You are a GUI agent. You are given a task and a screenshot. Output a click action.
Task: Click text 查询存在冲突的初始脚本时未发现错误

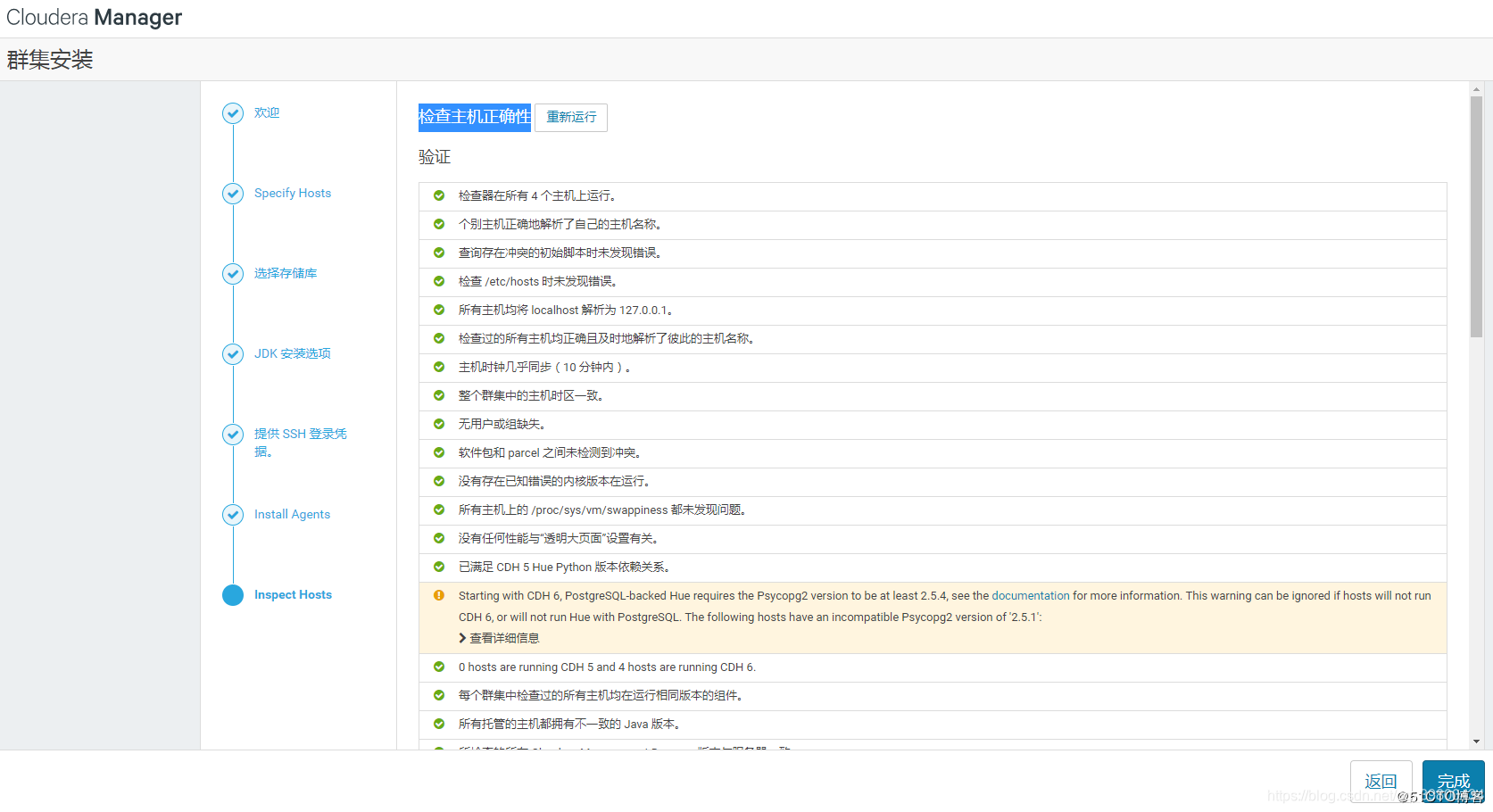[560, 253]
